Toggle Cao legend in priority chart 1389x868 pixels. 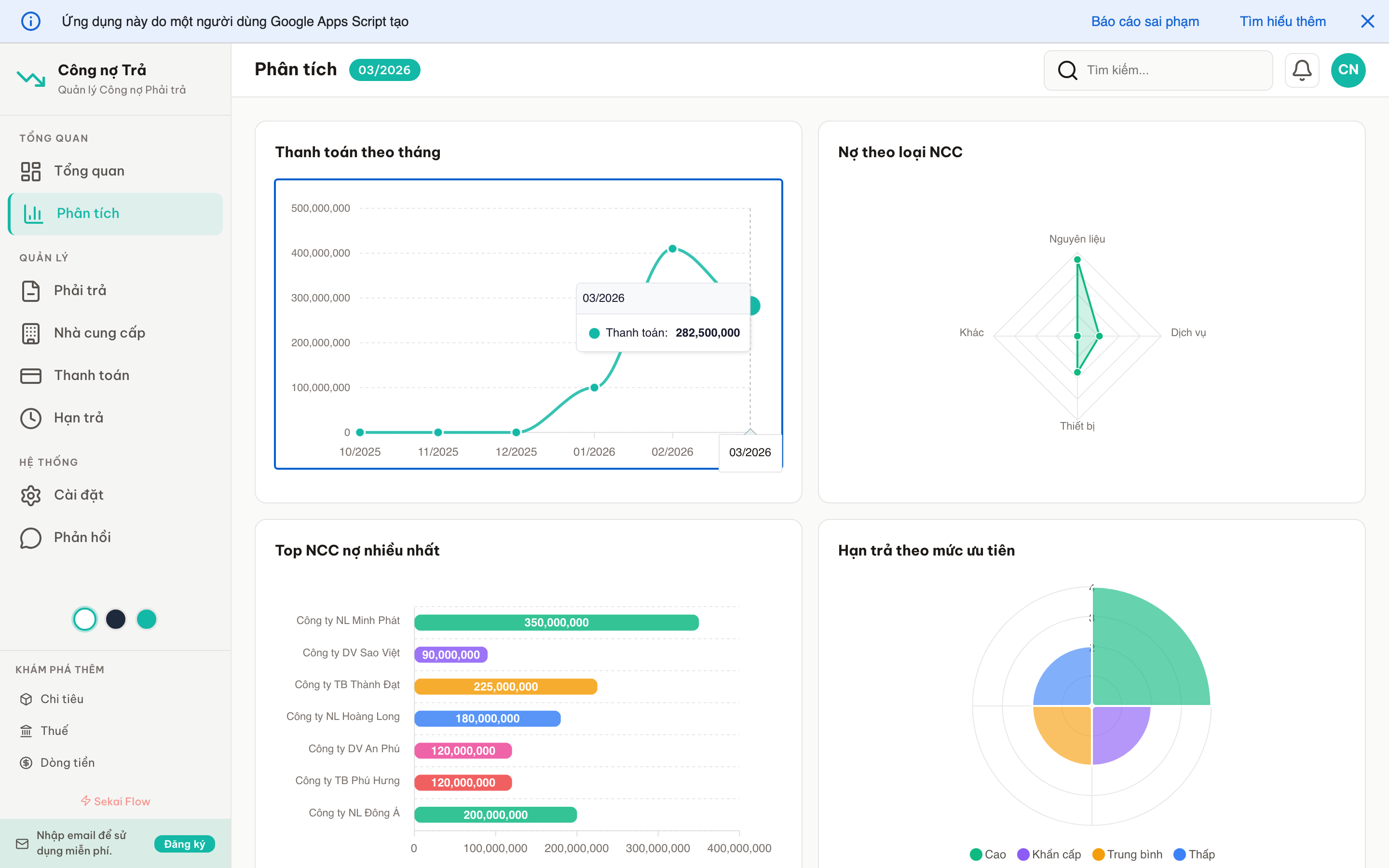point(988,854)
